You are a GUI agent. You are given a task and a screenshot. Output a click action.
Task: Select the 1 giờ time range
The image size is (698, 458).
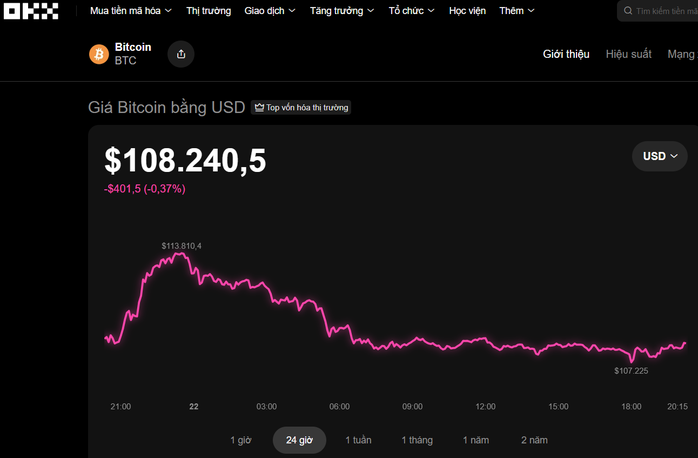[x=241, y=440]
